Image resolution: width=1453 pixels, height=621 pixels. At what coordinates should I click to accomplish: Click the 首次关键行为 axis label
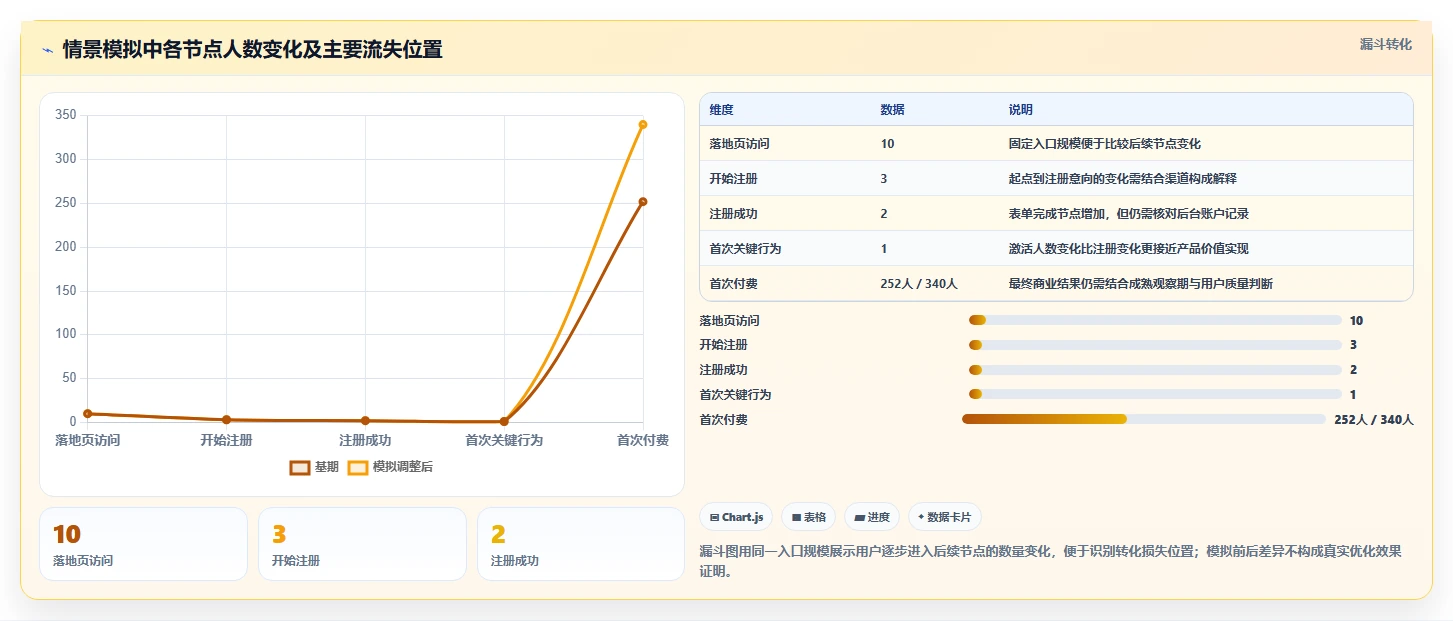pos(504,440)
